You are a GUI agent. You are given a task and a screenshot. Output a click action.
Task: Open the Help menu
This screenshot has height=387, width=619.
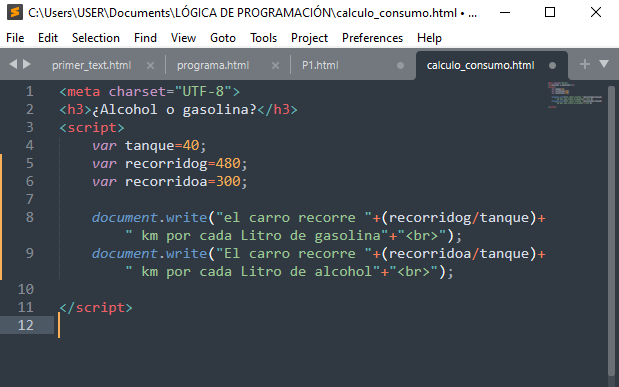click(x=429, y=38)
